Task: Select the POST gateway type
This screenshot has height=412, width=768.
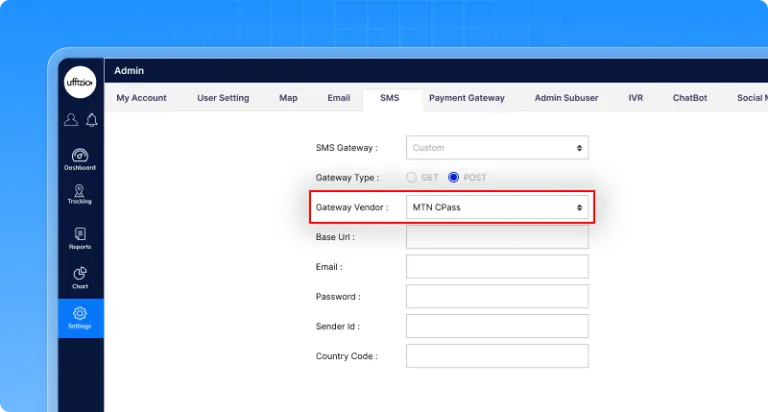Action: point(454,177)
